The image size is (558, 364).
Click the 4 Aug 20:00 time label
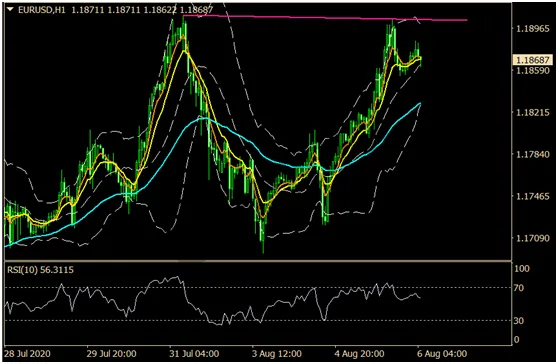[359, 354]
